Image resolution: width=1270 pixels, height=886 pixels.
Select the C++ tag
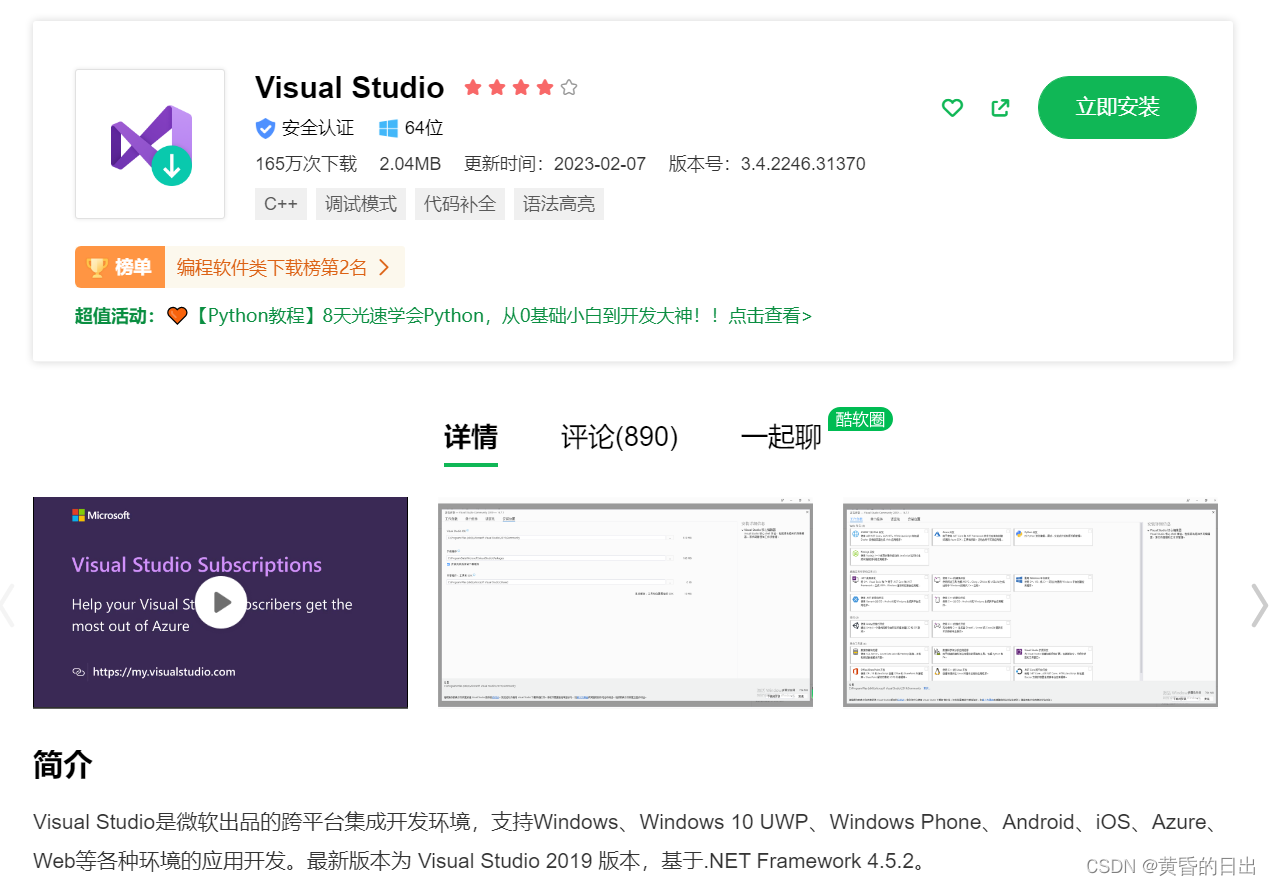(281, 204)
